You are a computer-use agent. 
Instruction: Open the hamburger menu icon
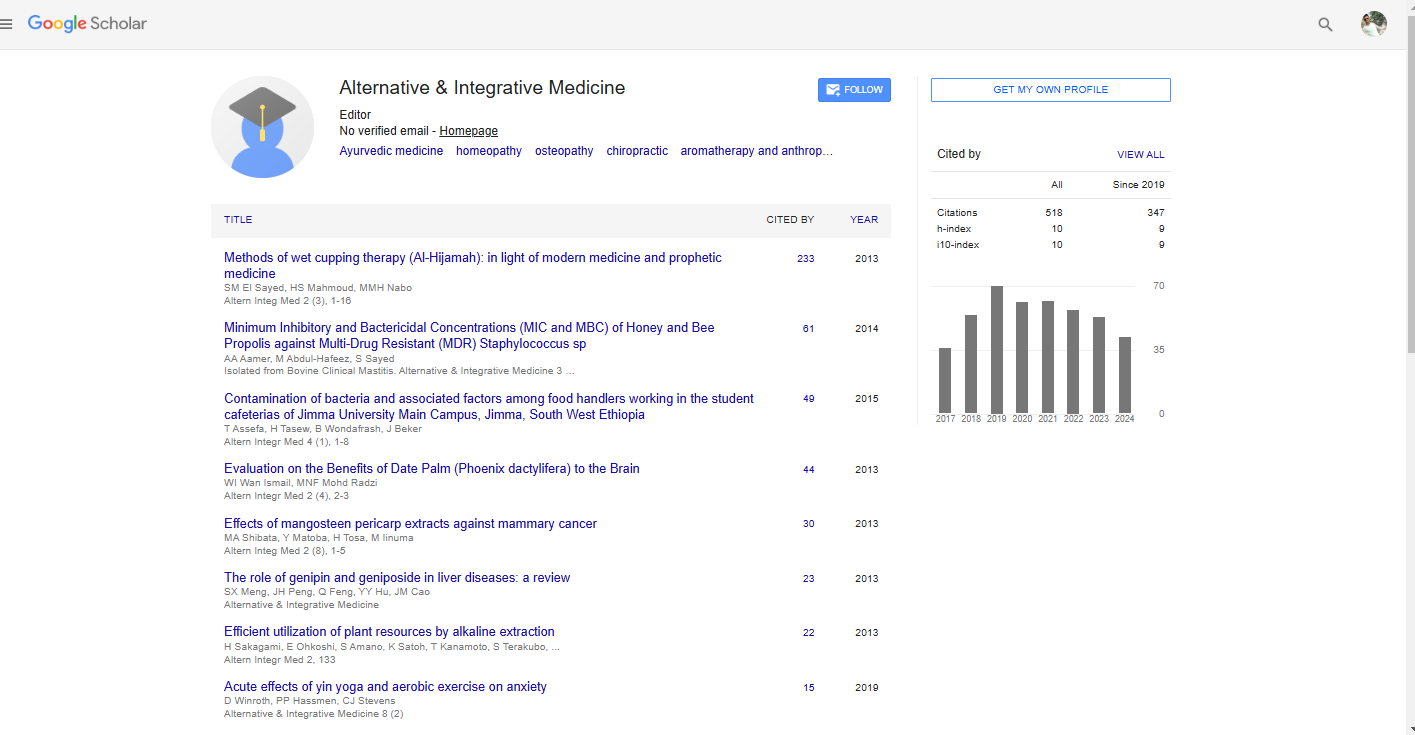[7, 24]
